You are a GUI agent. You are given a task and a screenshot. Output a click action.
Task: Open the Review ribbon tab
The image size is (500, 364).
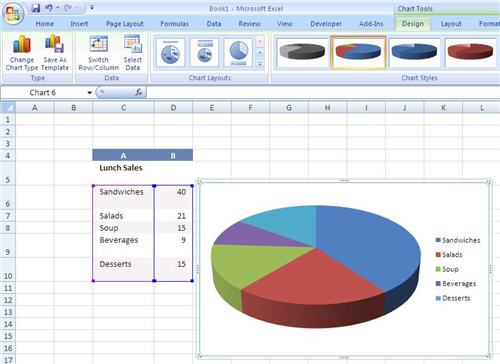(x=249, y=24)
